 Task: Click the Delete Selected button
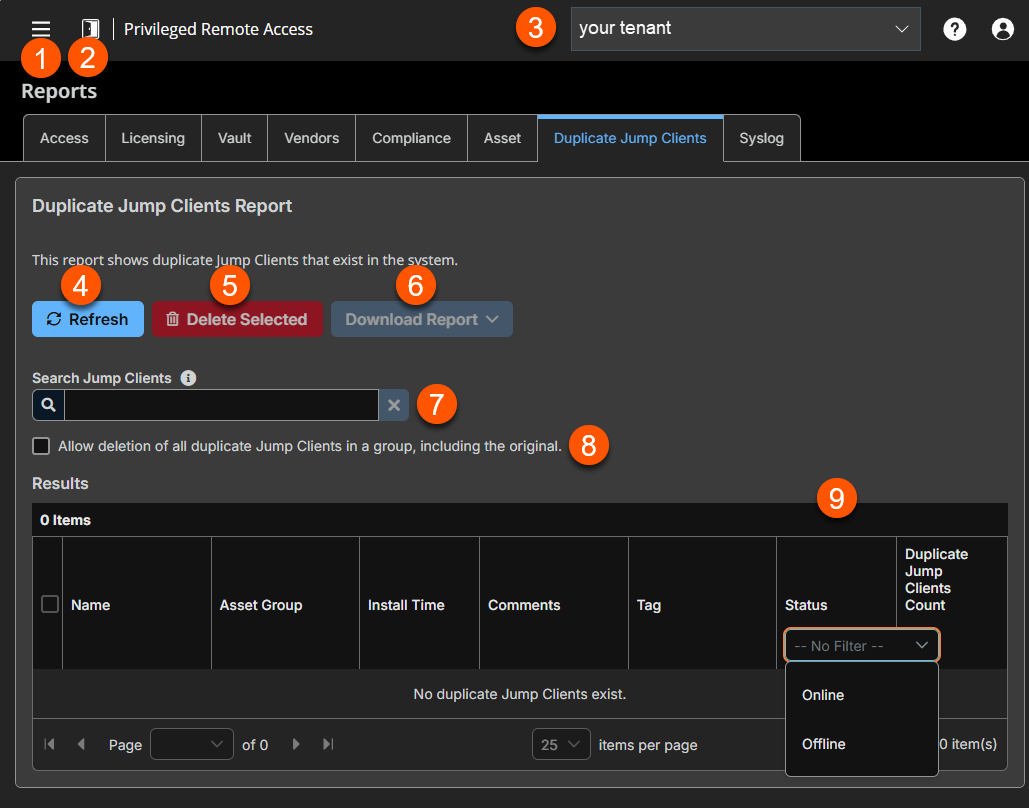[x=237, y=319]
